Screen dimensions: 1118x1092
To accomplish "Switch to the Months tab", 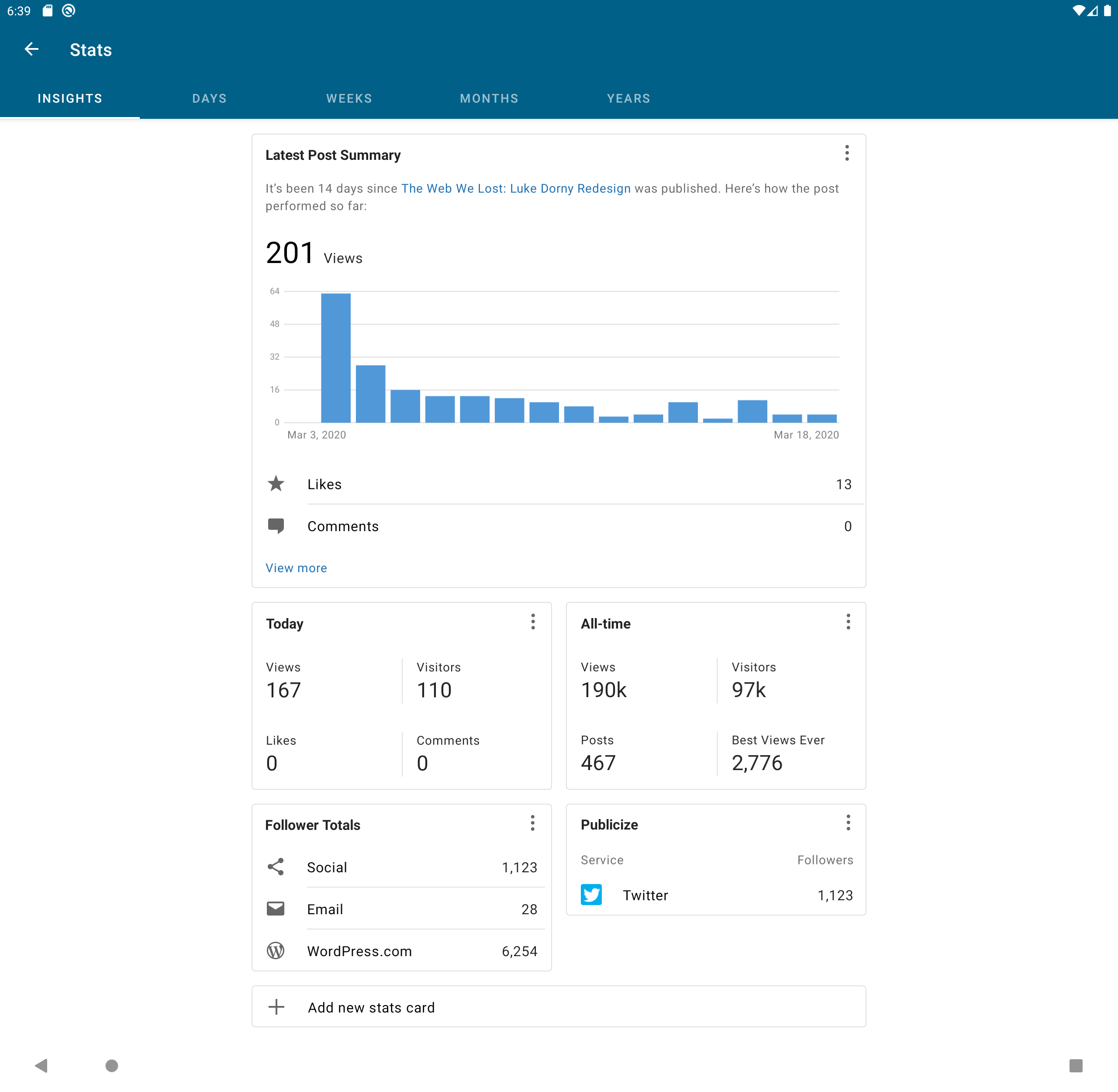I will (489, 99).
